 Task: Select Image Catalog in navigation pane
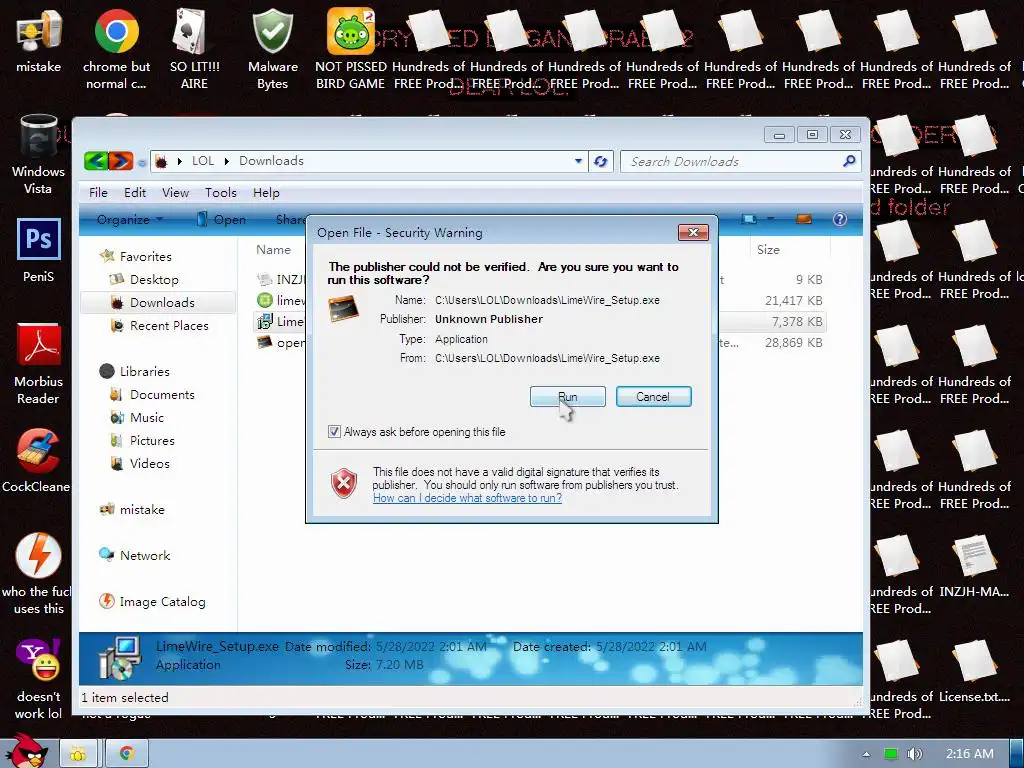tap(152, 601)
